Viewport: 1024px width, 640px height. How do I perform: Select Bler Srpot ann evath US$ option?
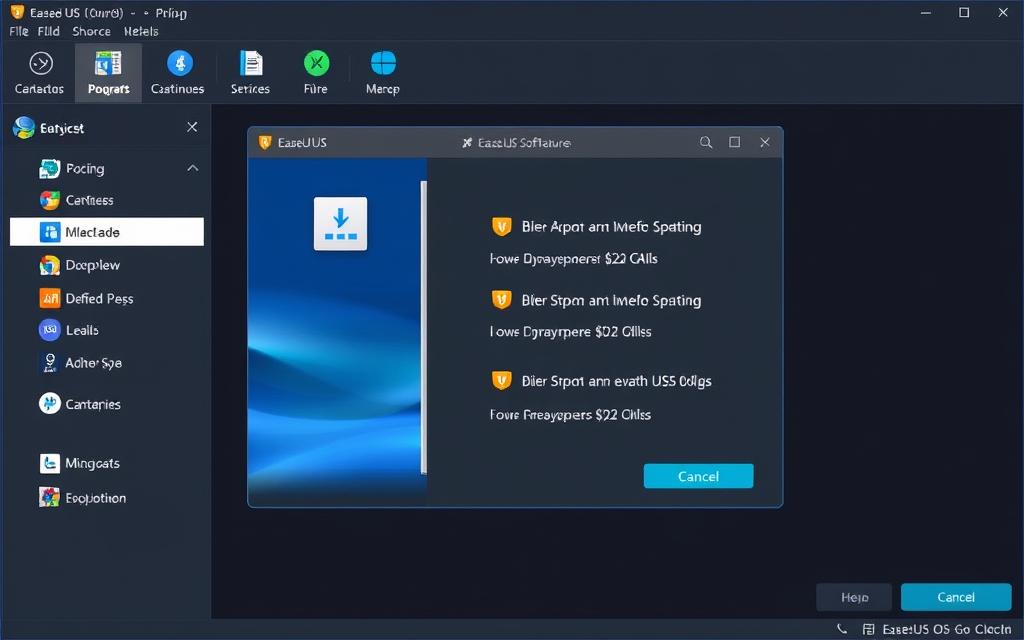coord(616,381)
